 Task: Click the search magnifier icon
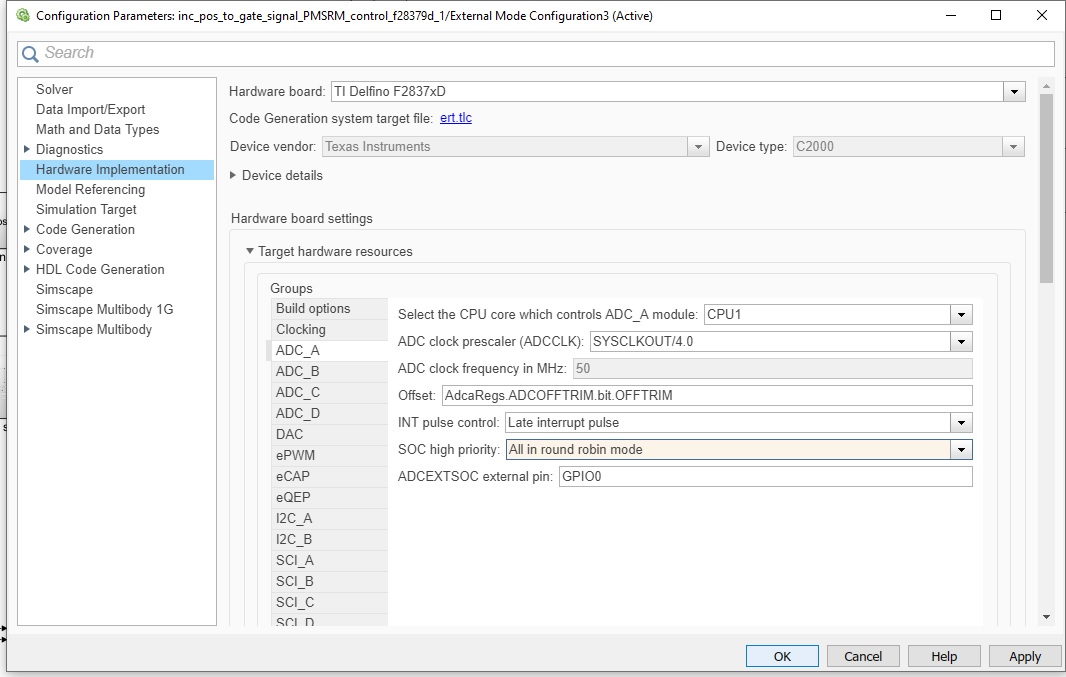31,53
